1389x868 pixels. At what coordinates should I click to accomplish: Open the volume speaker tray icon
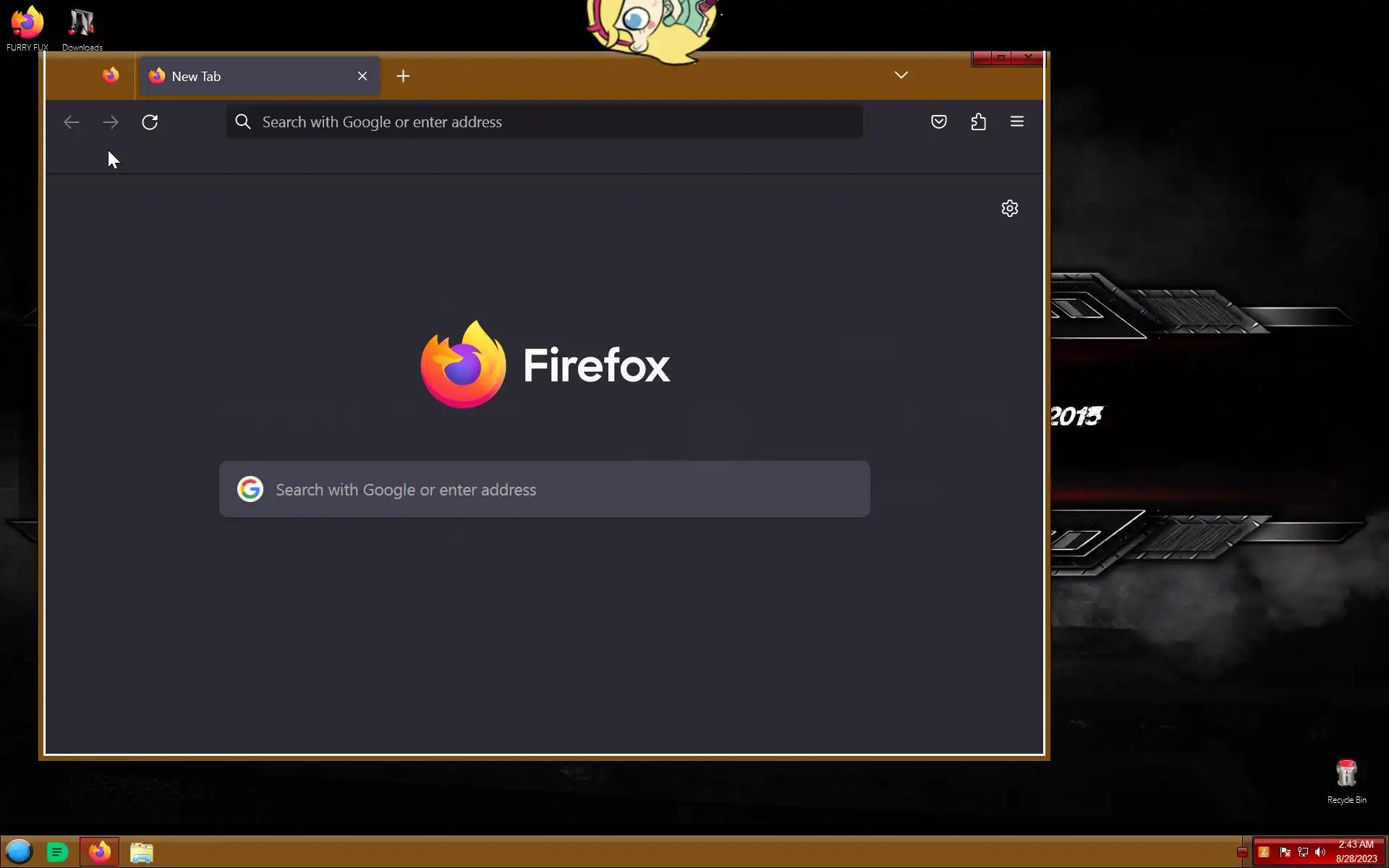coord(1320,852)
